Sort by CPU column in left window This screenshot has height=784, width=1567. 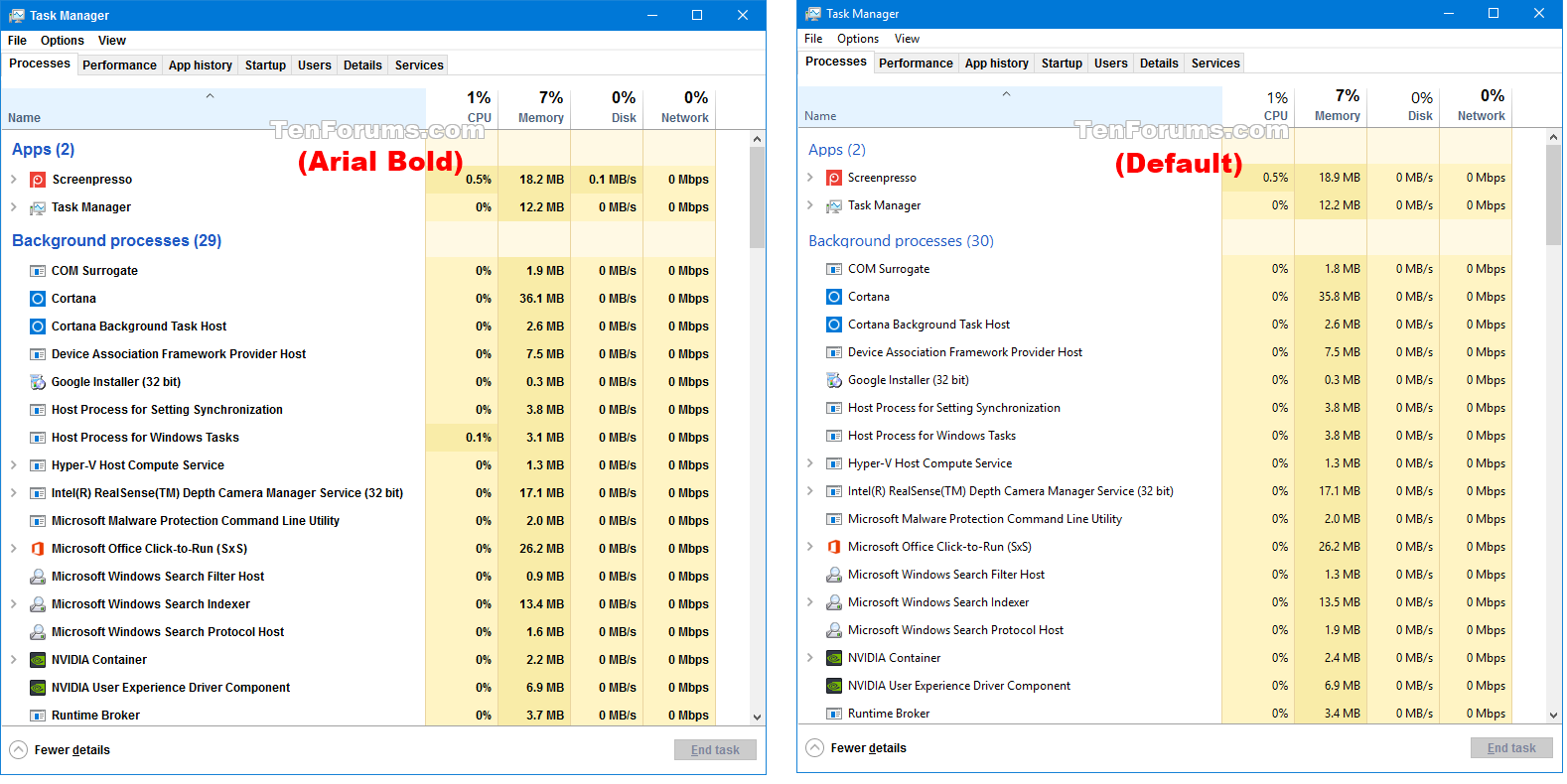pos(462,108)
